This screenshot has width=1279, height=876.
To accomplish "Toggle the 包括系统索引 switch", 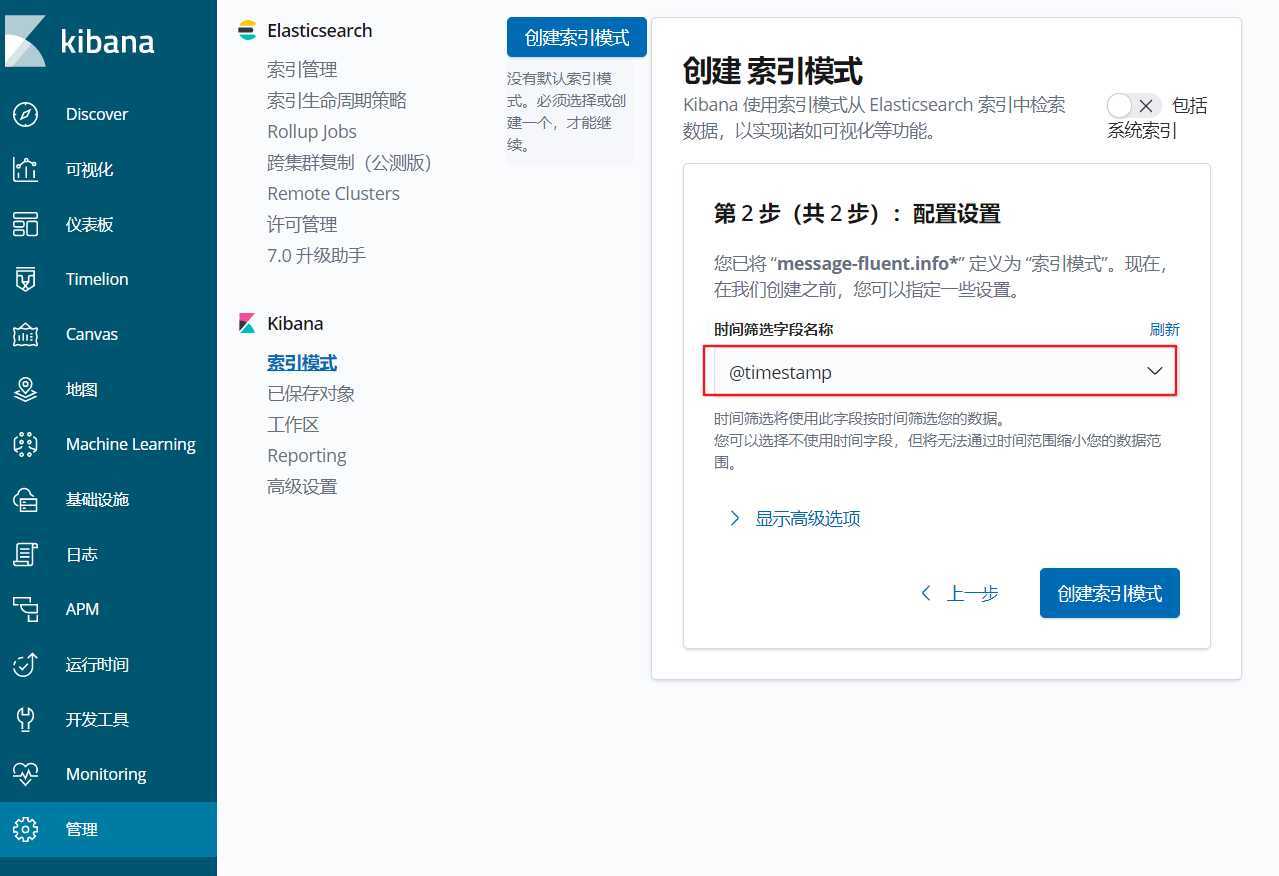I will [x=1133, y=105].
